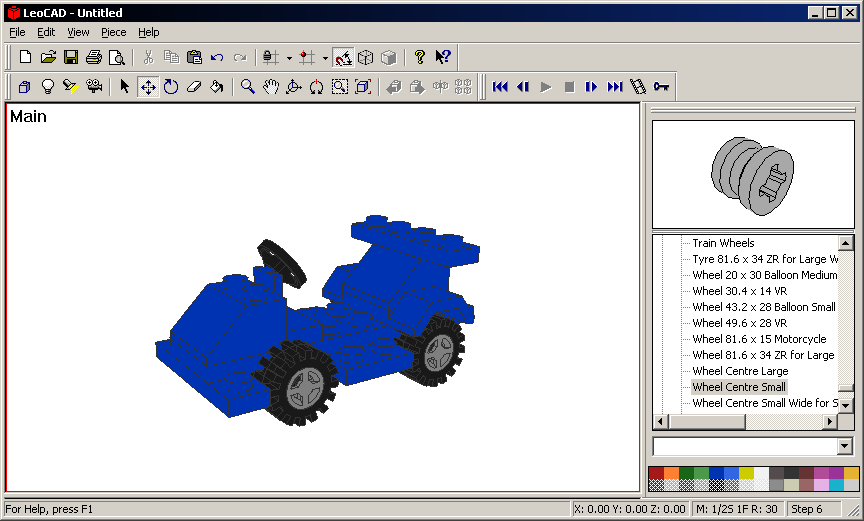This screenshot has width=864, height=521.
Task: Select Wheel Centre Large in parts list
Action: pyautogui.click(x=740, y=371)
